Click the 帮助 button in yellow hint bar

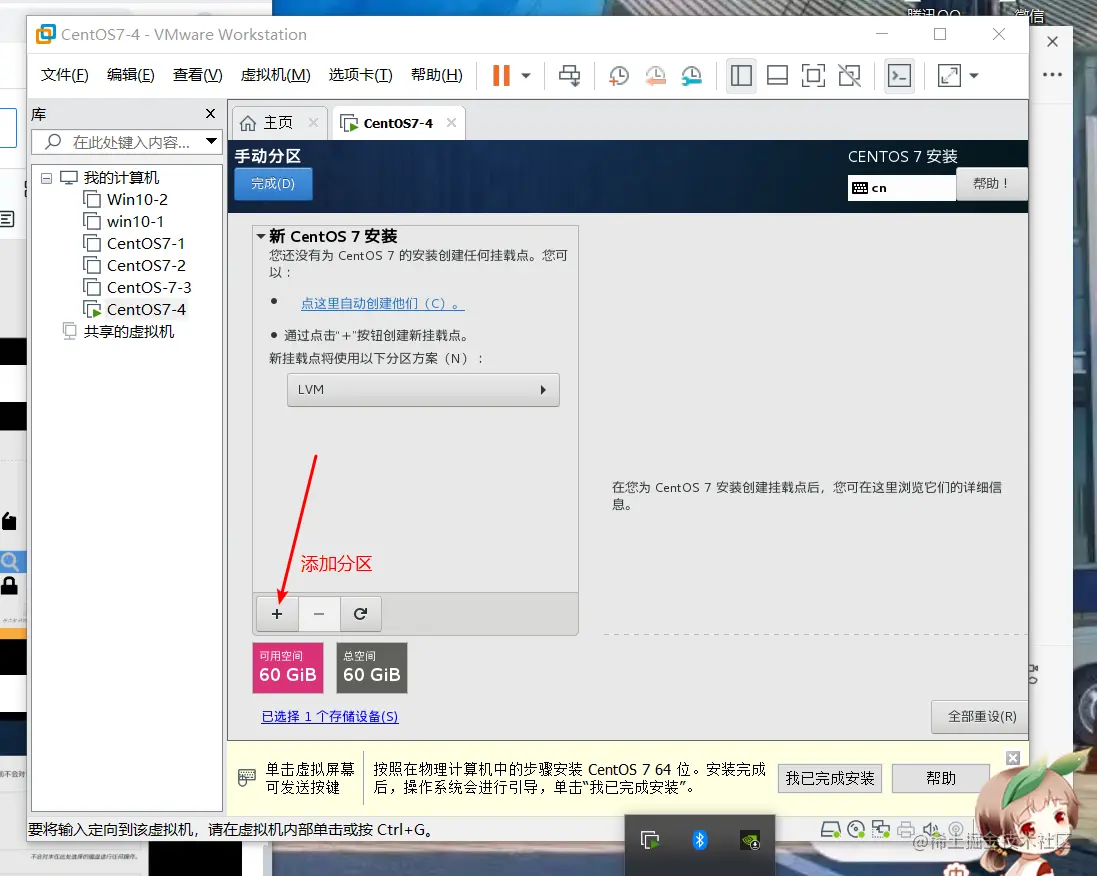[941, 778]
